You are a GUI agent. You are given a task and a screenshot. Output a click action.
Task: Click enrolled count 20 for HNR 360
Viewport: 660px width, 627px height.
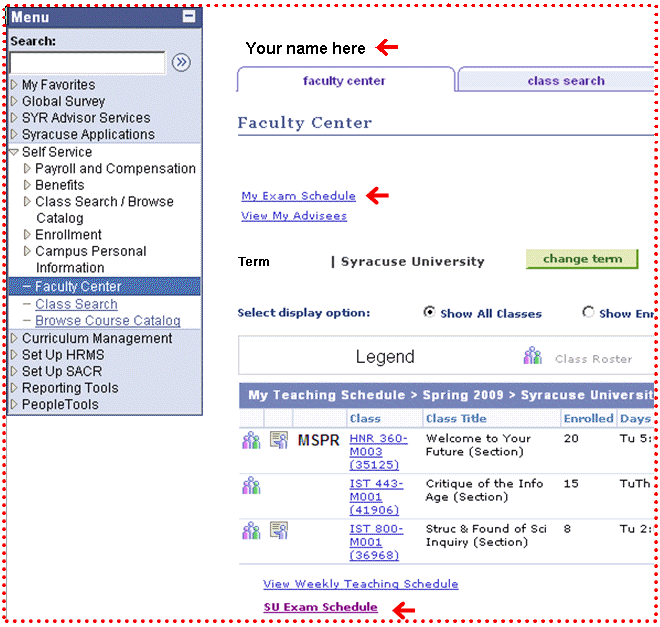[x=571, y=438]
